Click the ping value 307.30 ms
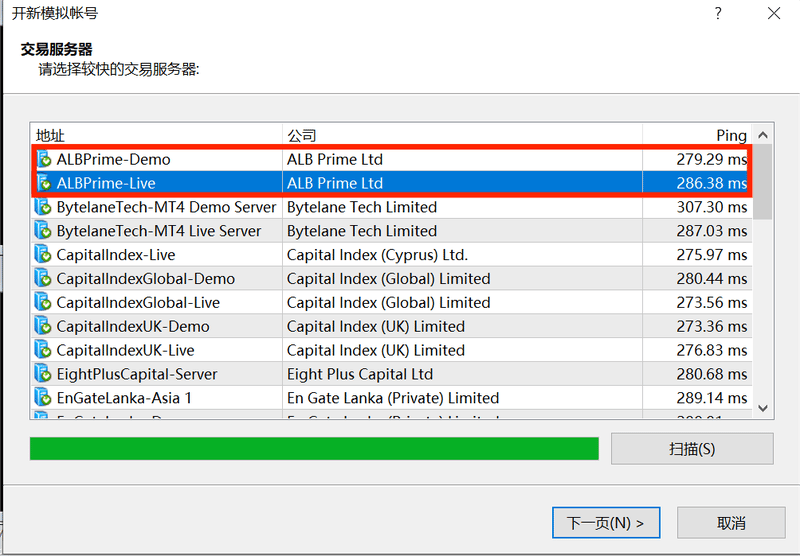Image resolution: width=800 pixels, height=556 pixels. 712,207
